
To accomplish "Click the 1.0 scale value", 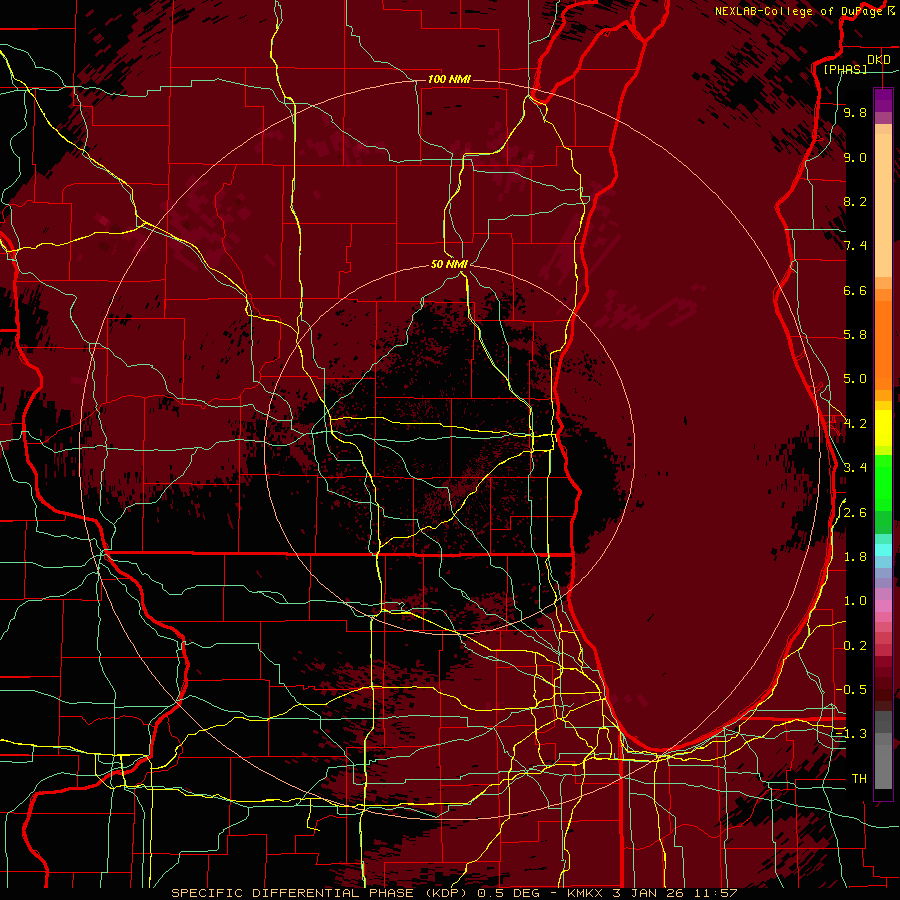I will click(855, 601).
